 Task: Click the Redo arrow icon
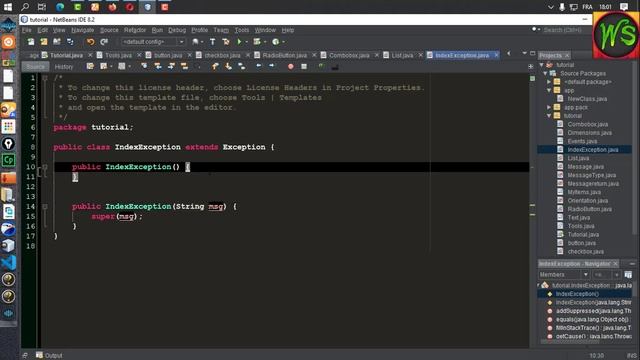pos(104,42)
